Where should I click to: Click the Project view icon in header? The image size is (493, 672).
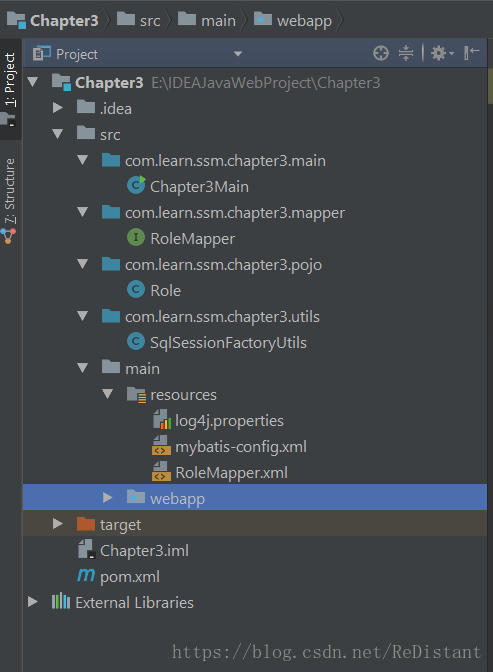pos(42,53)
